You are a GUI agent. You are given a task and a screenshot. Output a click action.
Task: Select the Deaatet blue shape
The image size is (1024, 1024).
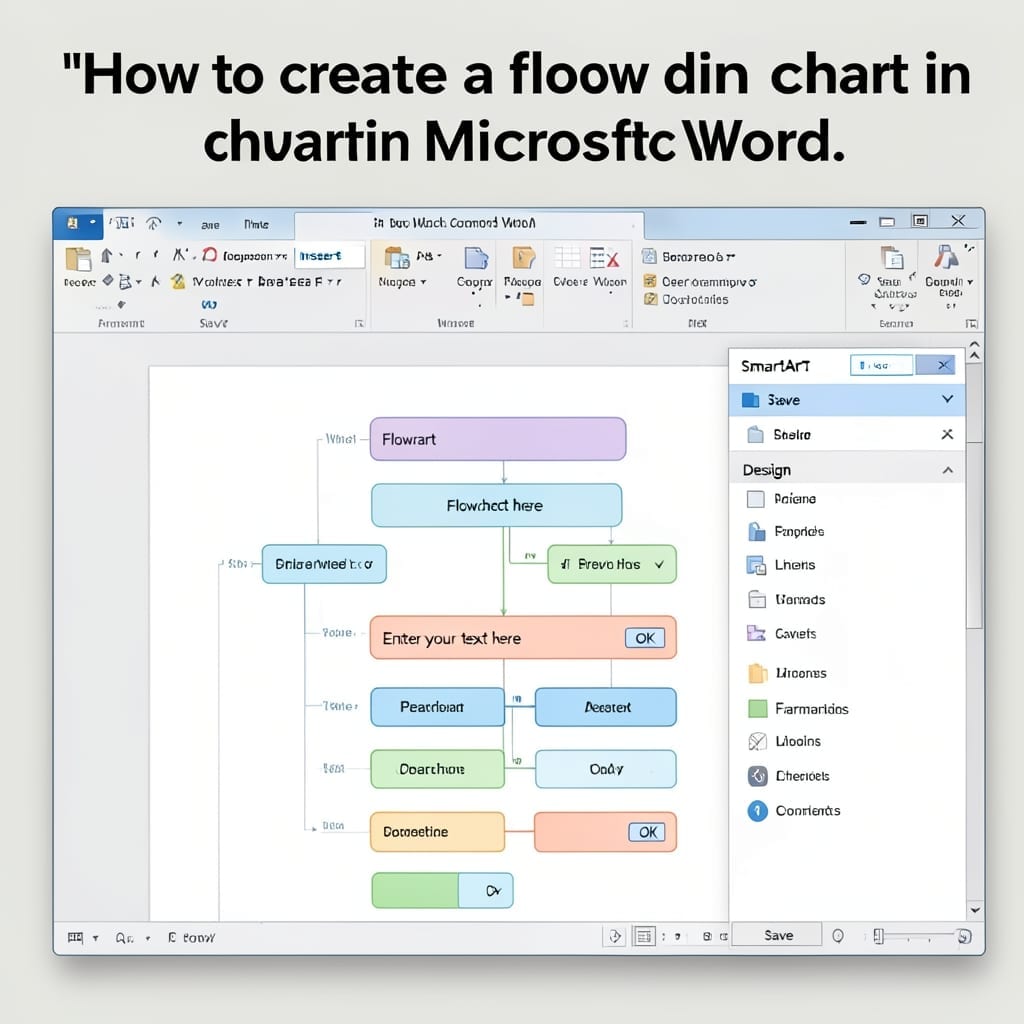[605, 707]
